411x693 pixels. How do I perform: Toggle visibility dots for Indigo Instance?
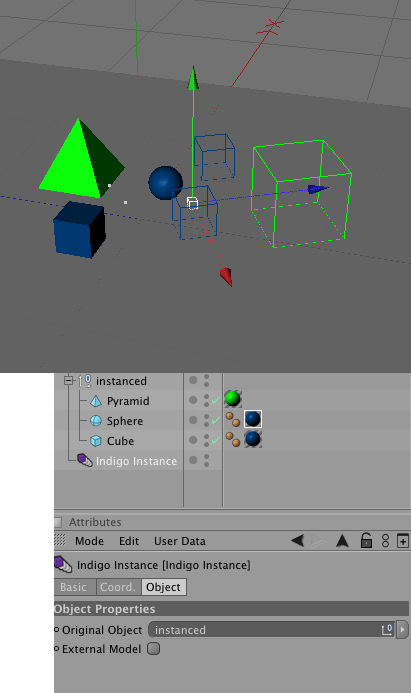click(206, 460)
